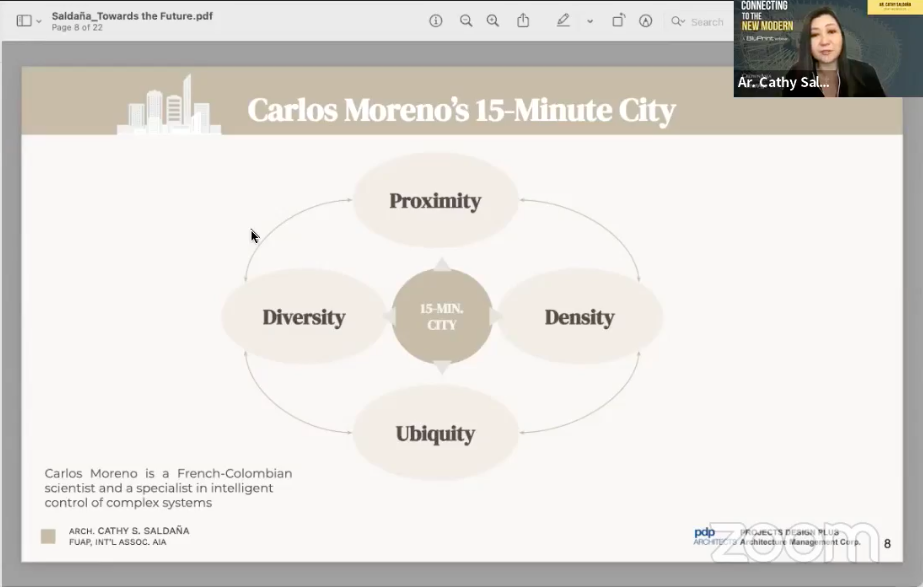Viewport: 923px width, 587px height.
Task: Click the Search field
Action: (706, 21)
